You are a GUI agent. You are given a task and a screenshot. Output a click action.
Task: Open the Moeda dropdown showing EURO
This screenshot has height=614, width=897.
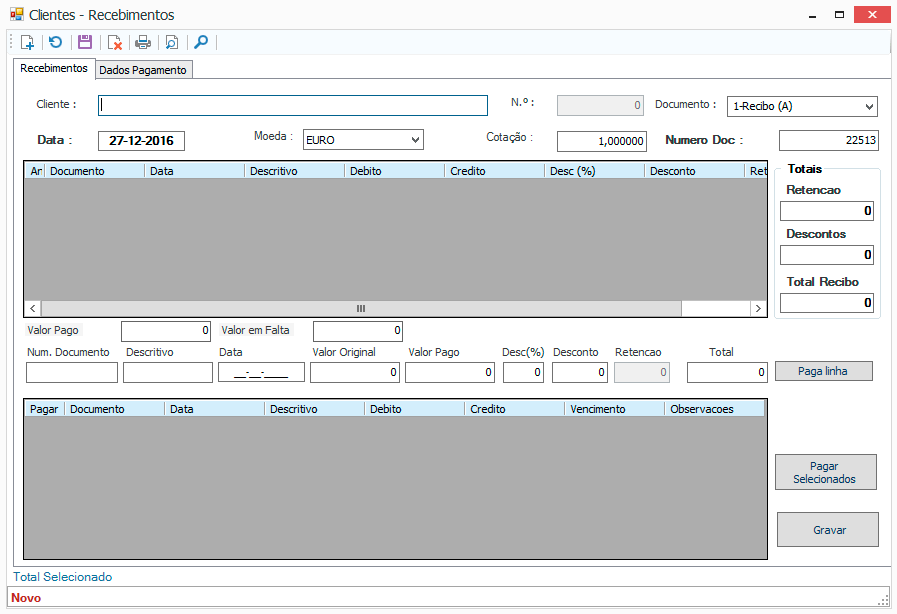tap(363, 140)
